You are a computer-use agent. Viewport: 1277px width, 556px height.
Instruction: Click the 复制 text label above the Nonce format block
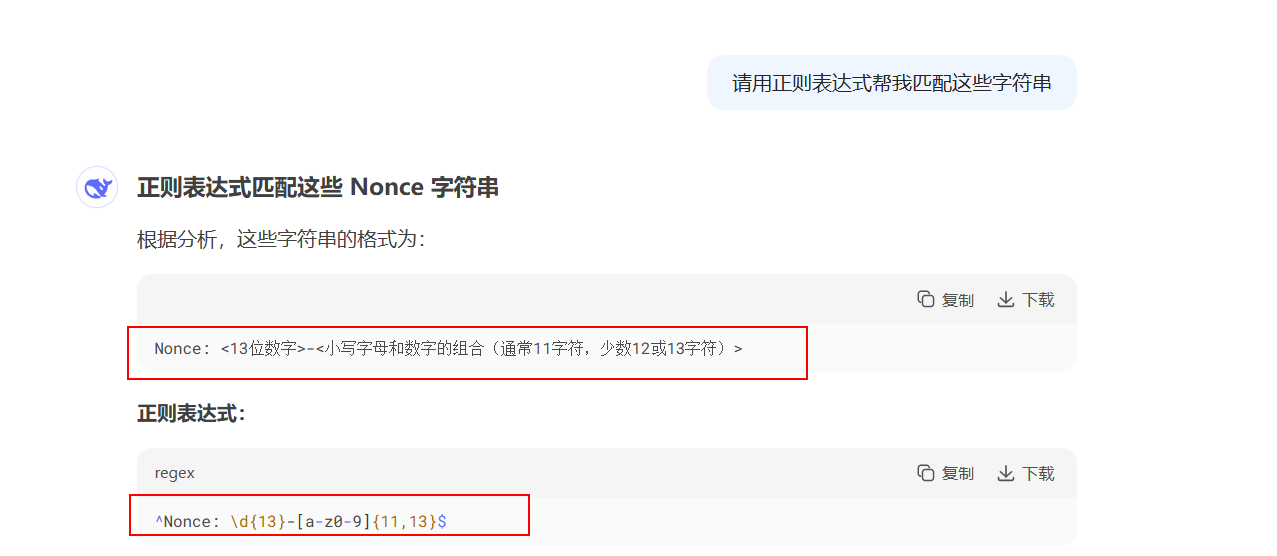[958, 300]
